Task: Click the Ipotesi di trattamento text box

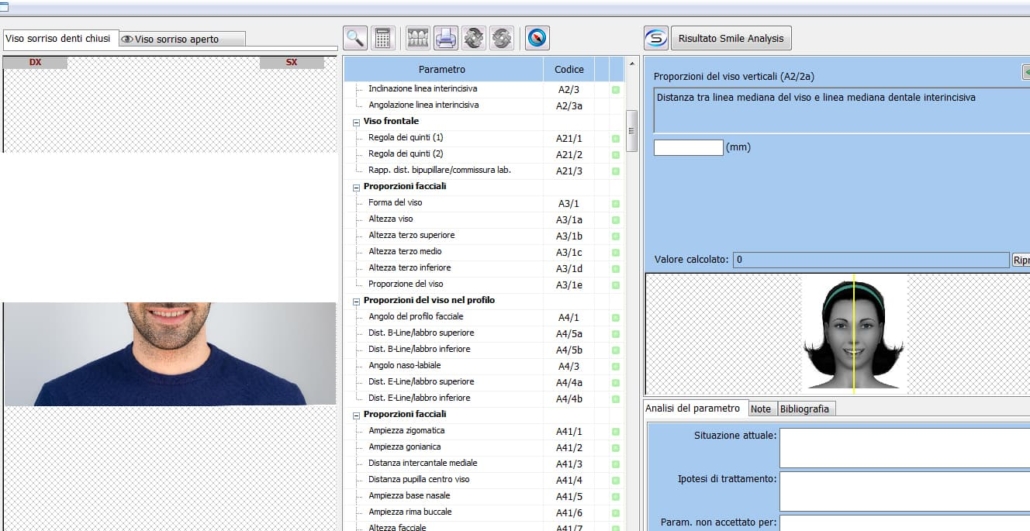Action: point(905,491)
